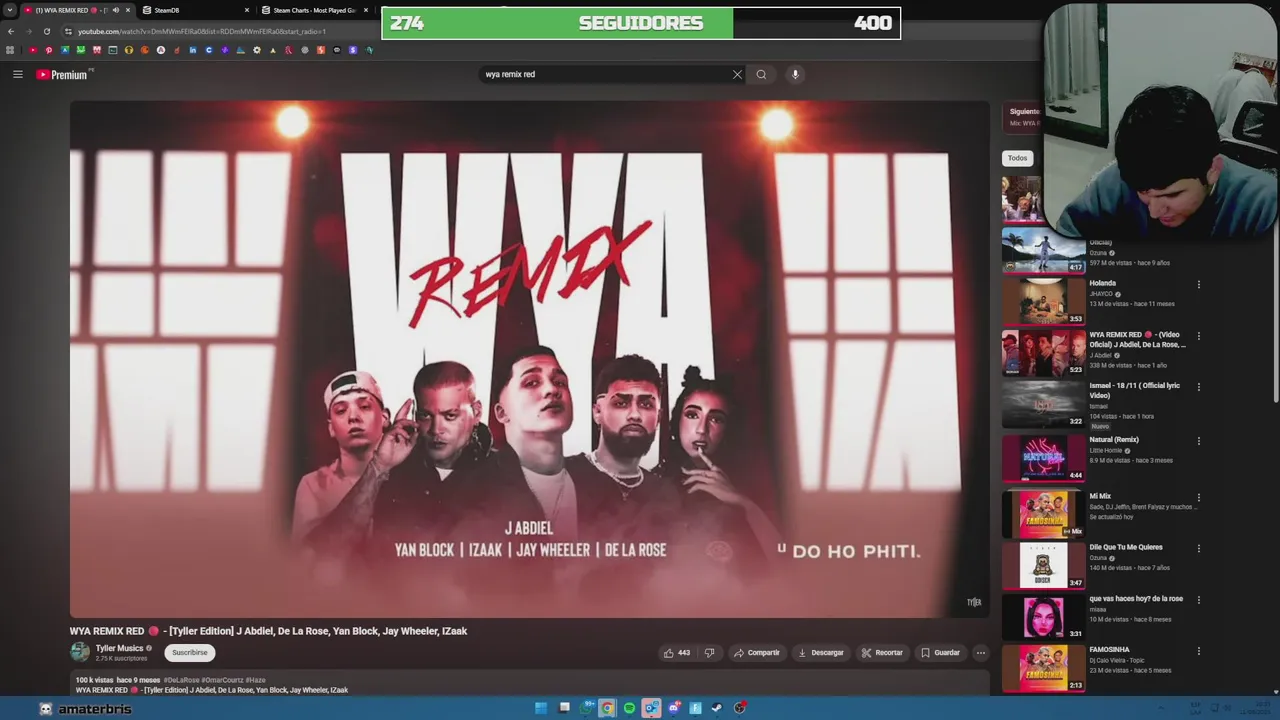Open options menu for Natural (Remix)

tap(1198, 441)
